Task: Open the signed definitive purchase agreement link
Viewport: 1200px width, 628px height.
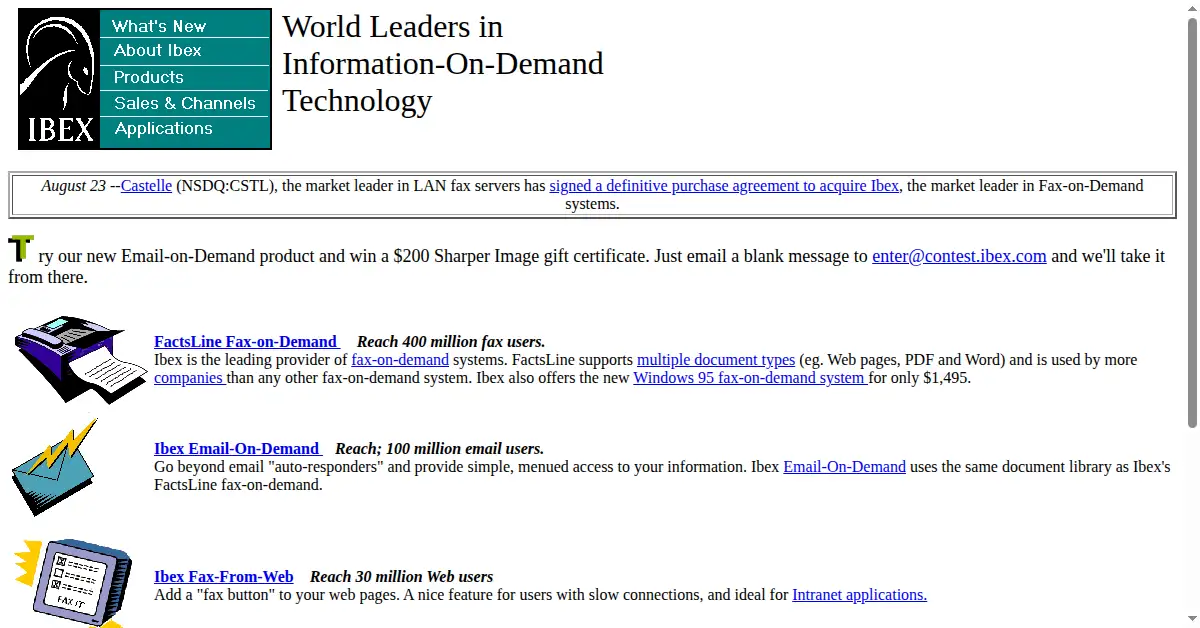Action: pyautogui.click(x=724, y=186)
